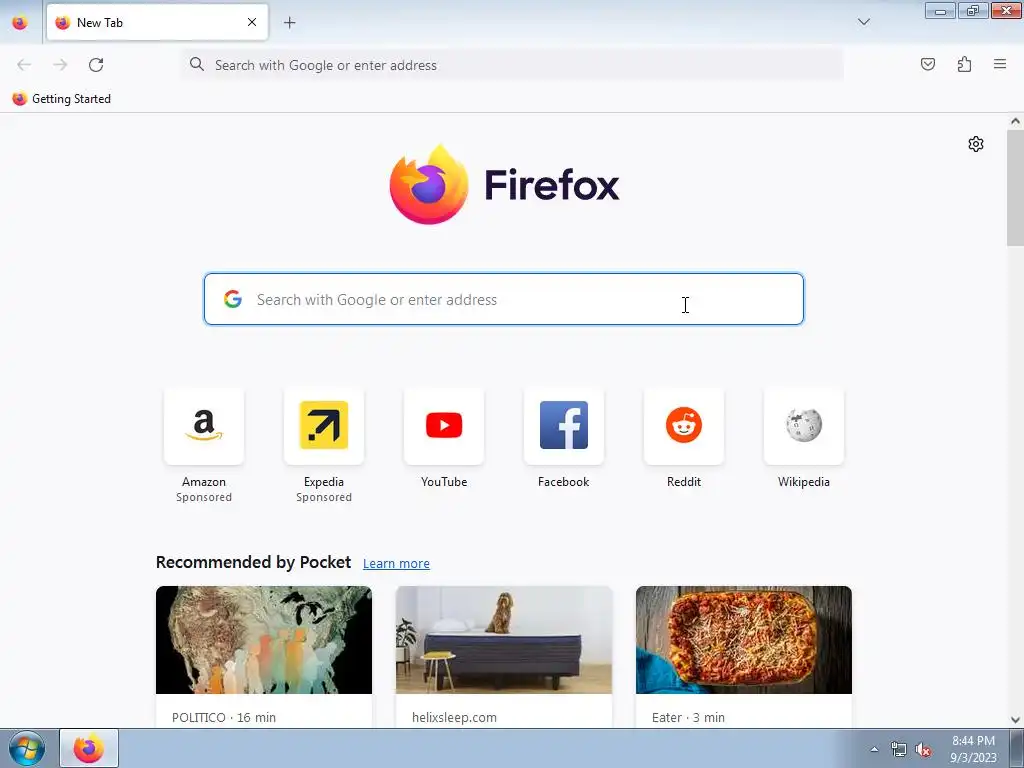Click the Show desktop strip on taskbar

point(1017,748)
